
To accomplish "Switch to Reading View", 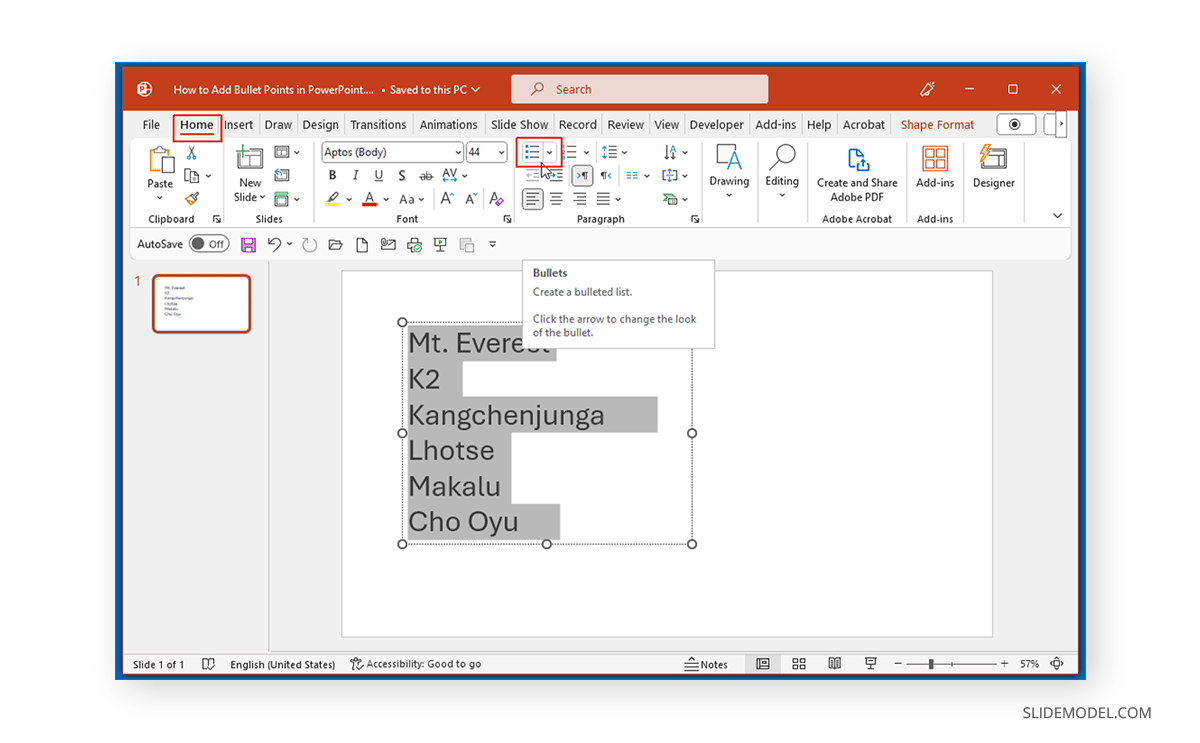I will (x=834, y=664).
